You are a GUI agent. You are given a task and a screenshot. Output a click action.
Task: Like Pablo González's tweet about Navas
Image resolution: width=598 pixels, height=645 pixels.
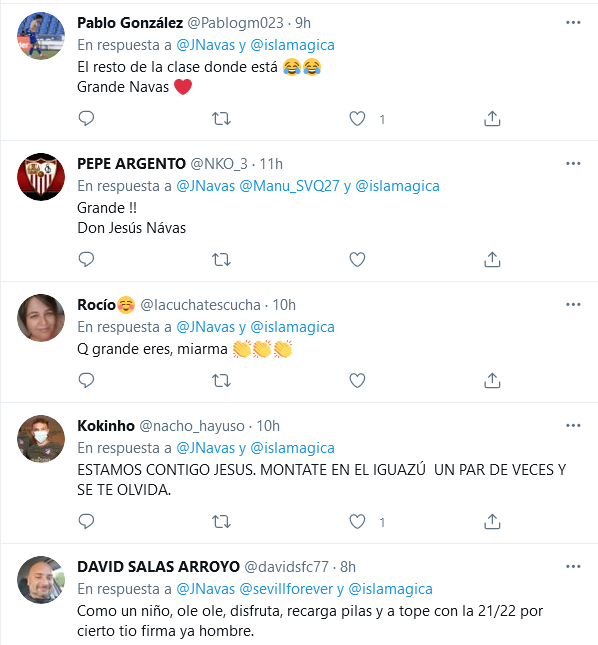click(x=357, y=119)
